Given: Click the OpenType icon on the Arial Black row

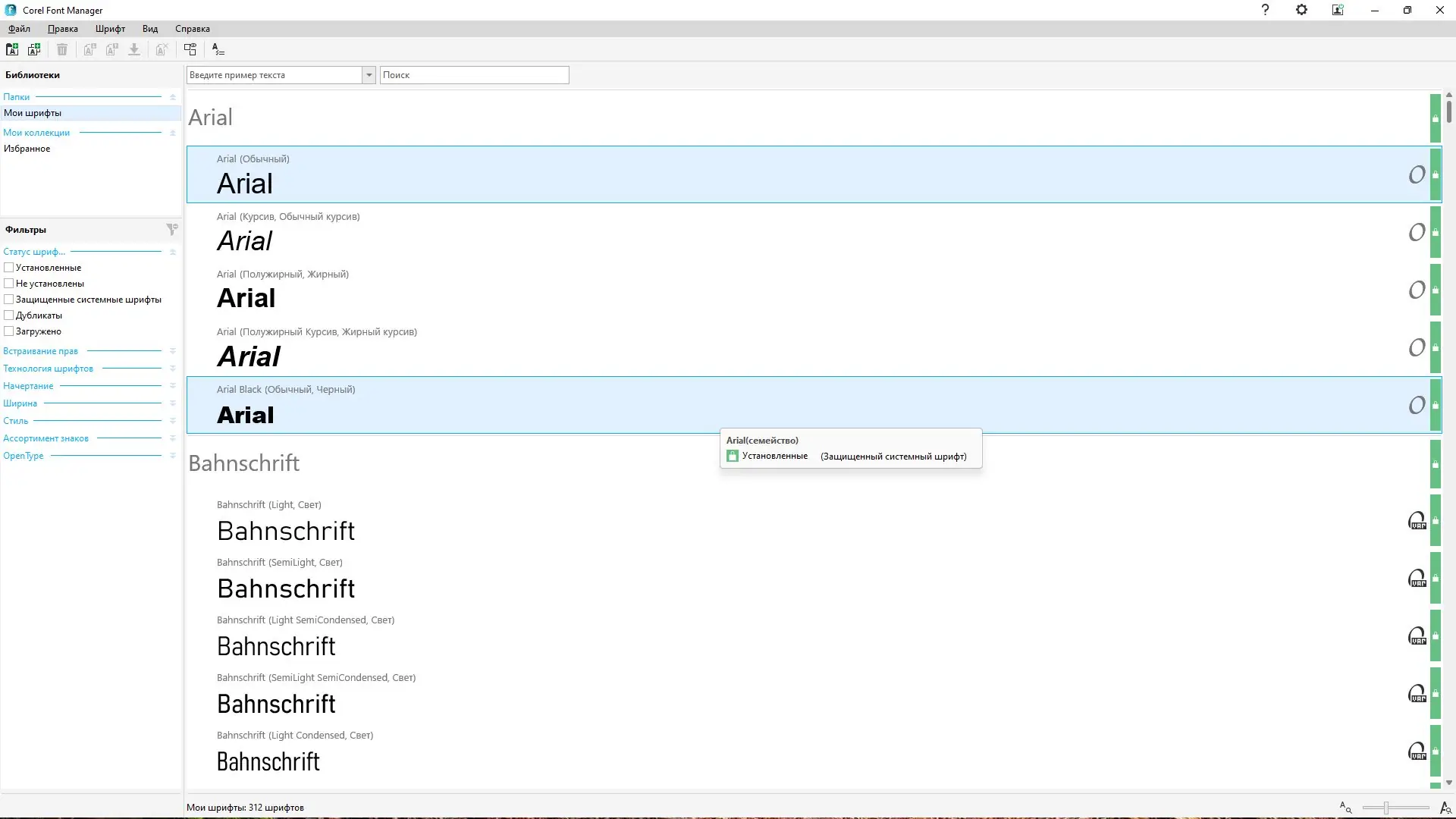Looking at the screenshot, I should 1417,405.
